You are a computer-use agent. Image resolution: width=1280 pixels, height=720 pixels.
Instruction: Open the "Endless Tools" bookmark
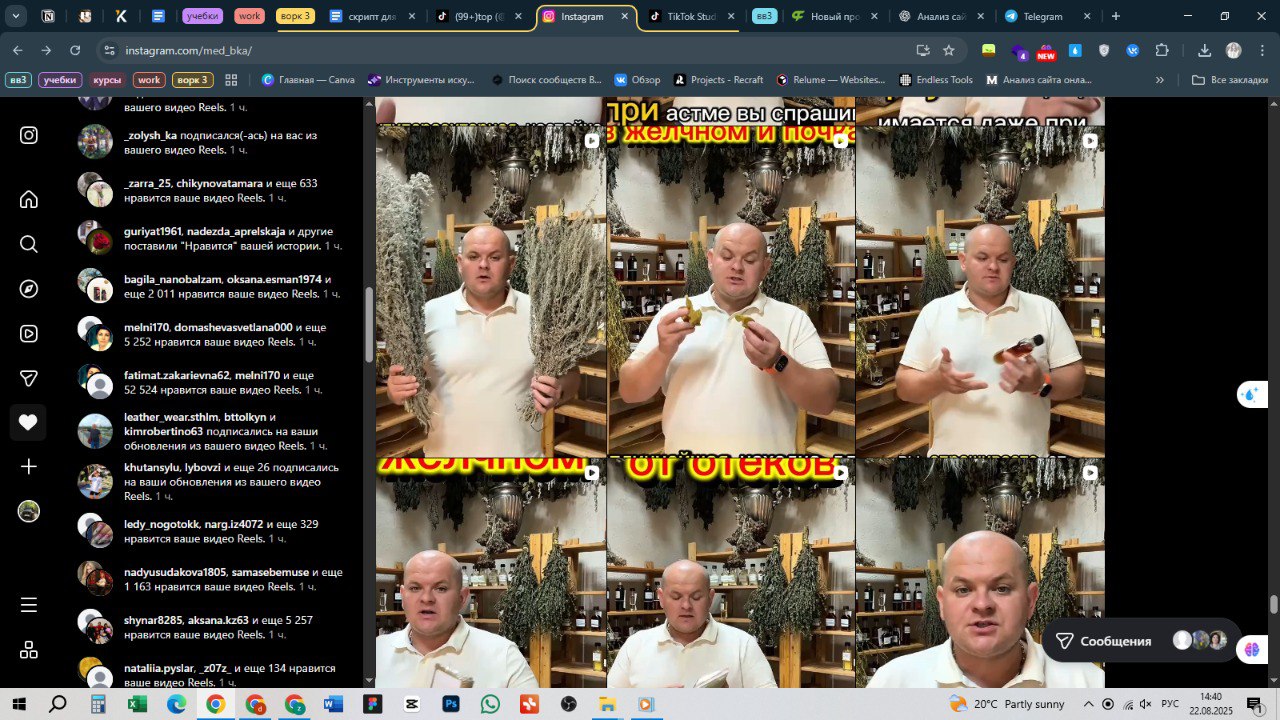pos(936,80)
